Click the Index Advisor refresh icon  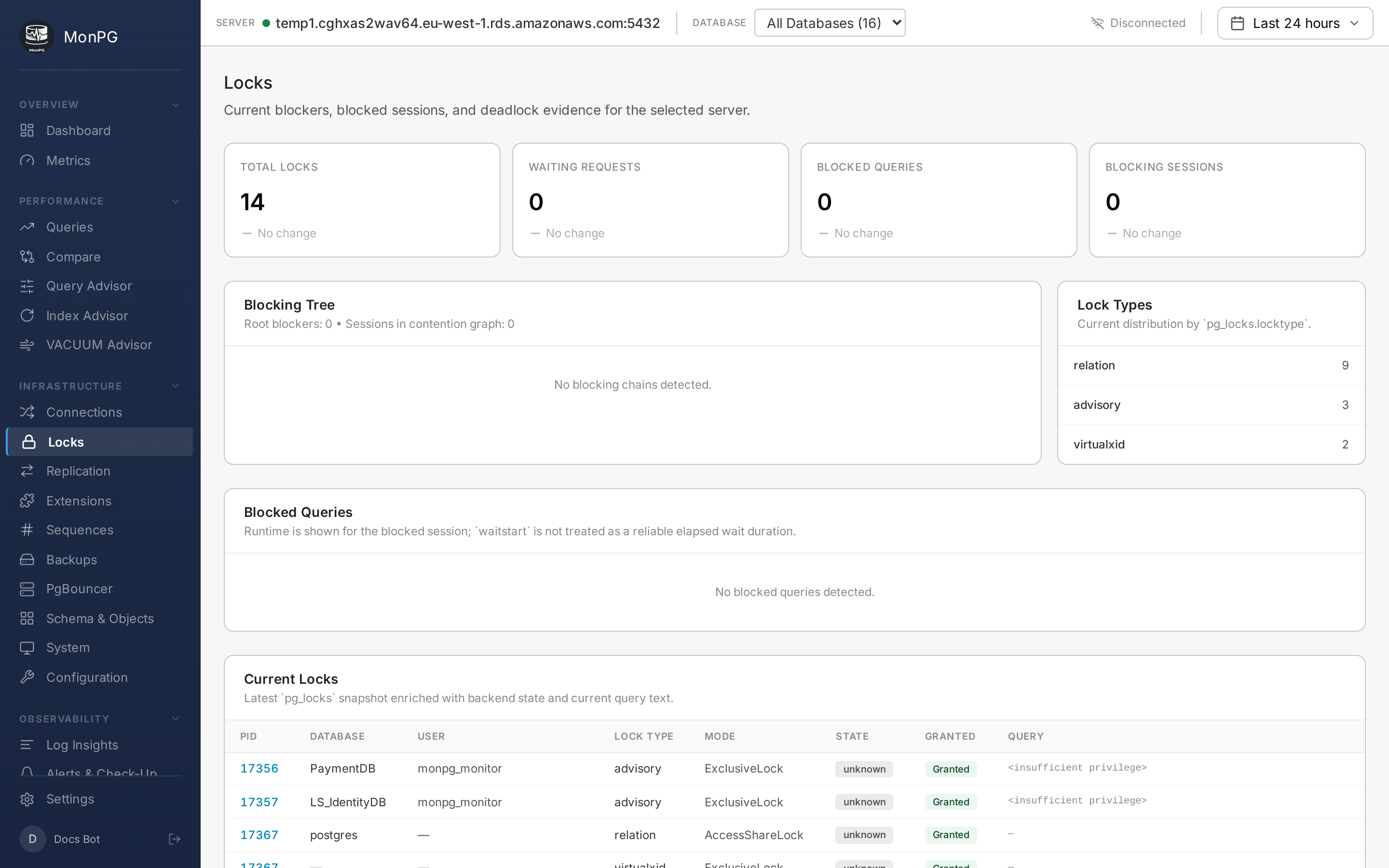[27, 315]
